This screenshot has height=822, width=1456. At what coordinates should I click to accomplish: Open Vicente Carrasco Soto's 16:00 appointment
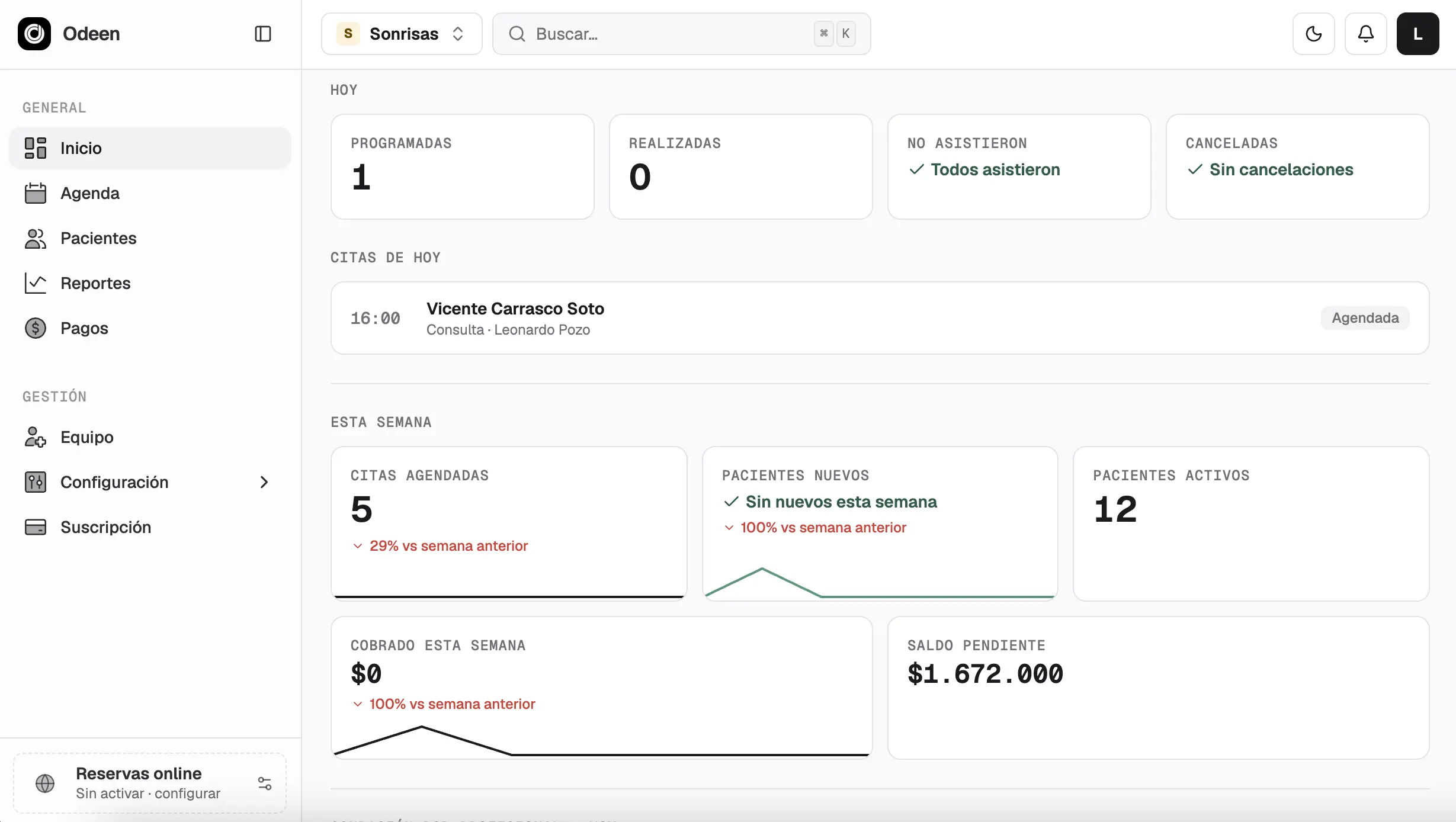tap(880, 318)
